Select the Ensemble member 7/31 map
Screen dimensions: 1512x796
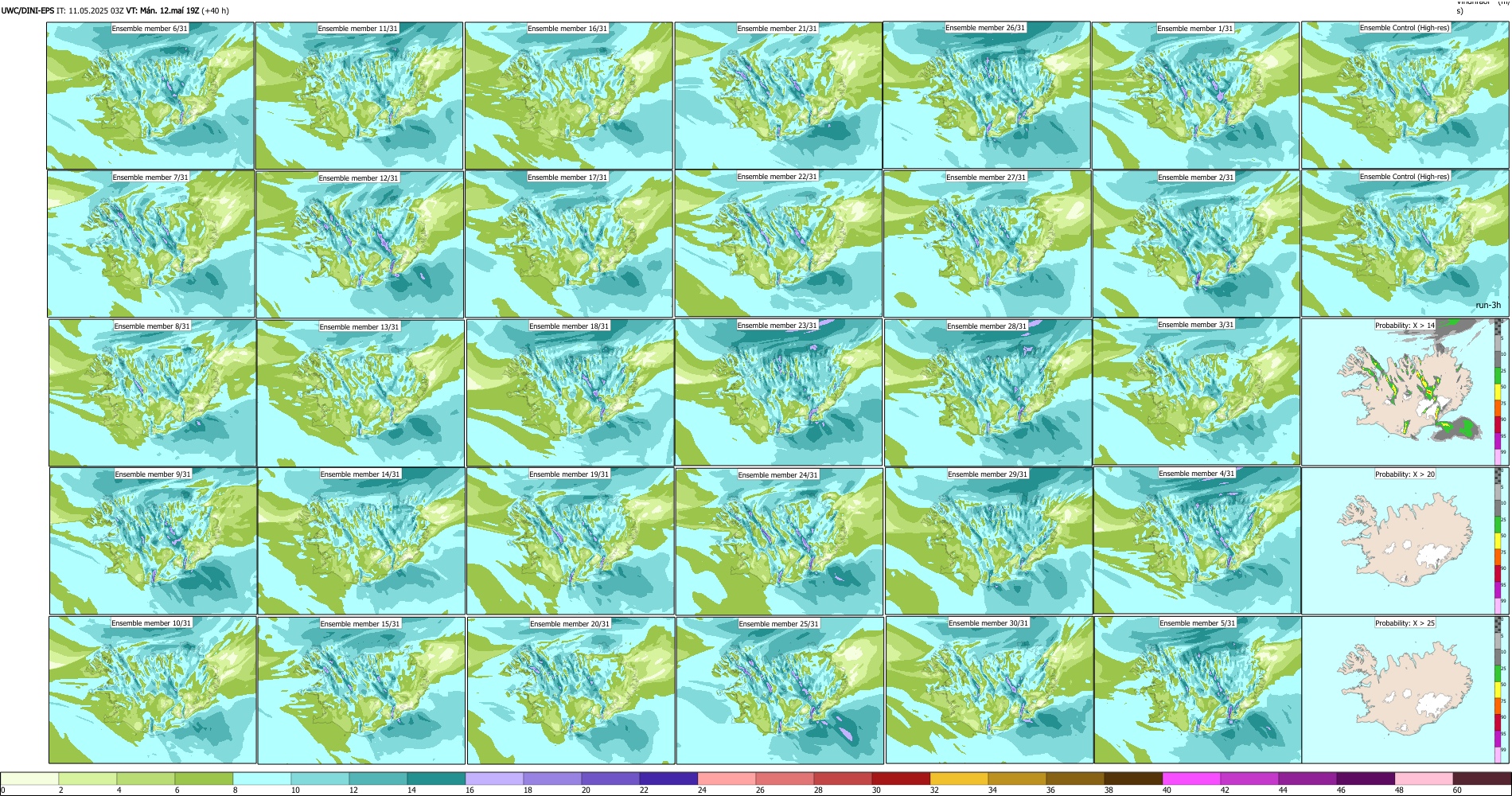[151, 244]
